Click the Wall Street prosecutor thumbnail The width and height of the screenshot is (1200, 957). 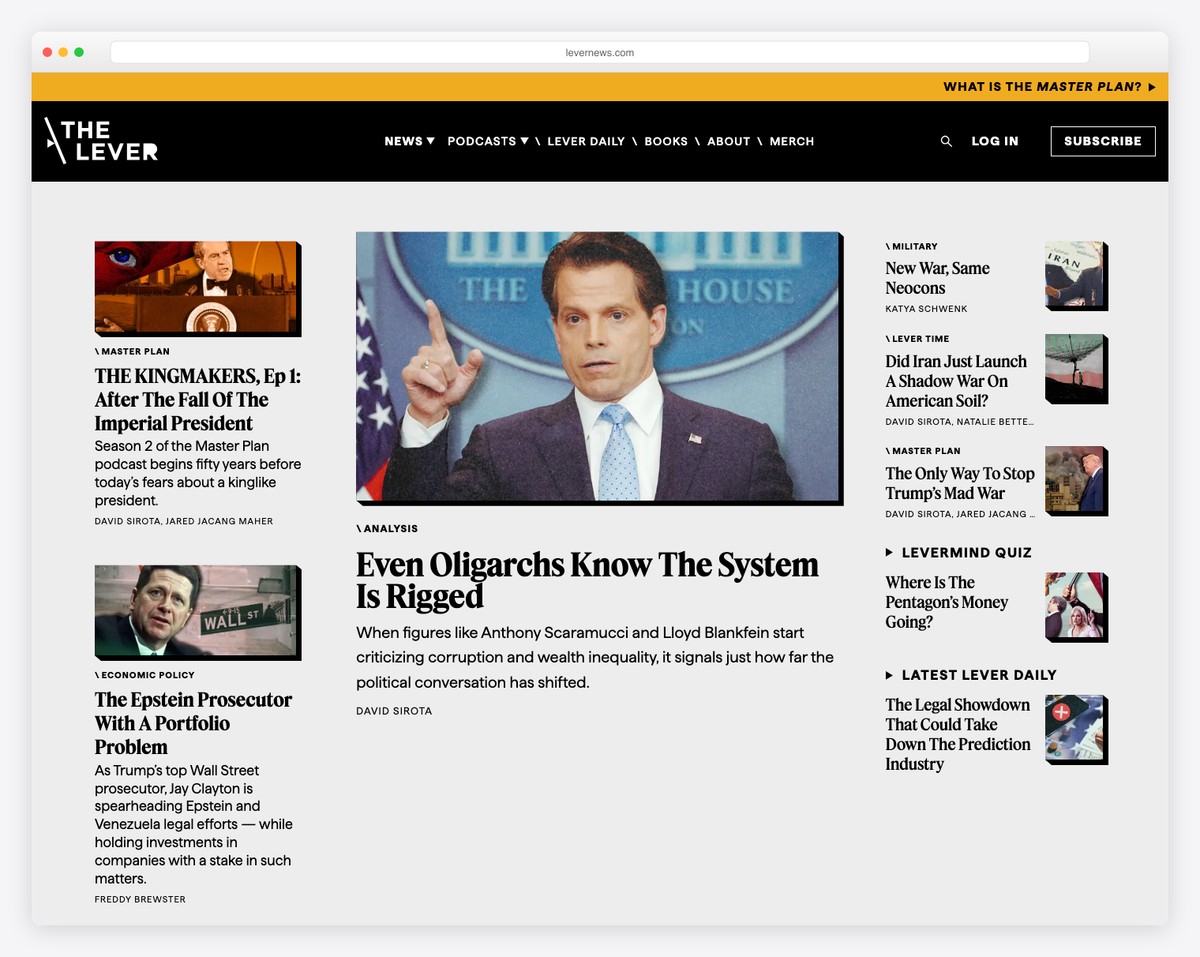[x=197, y=610]
